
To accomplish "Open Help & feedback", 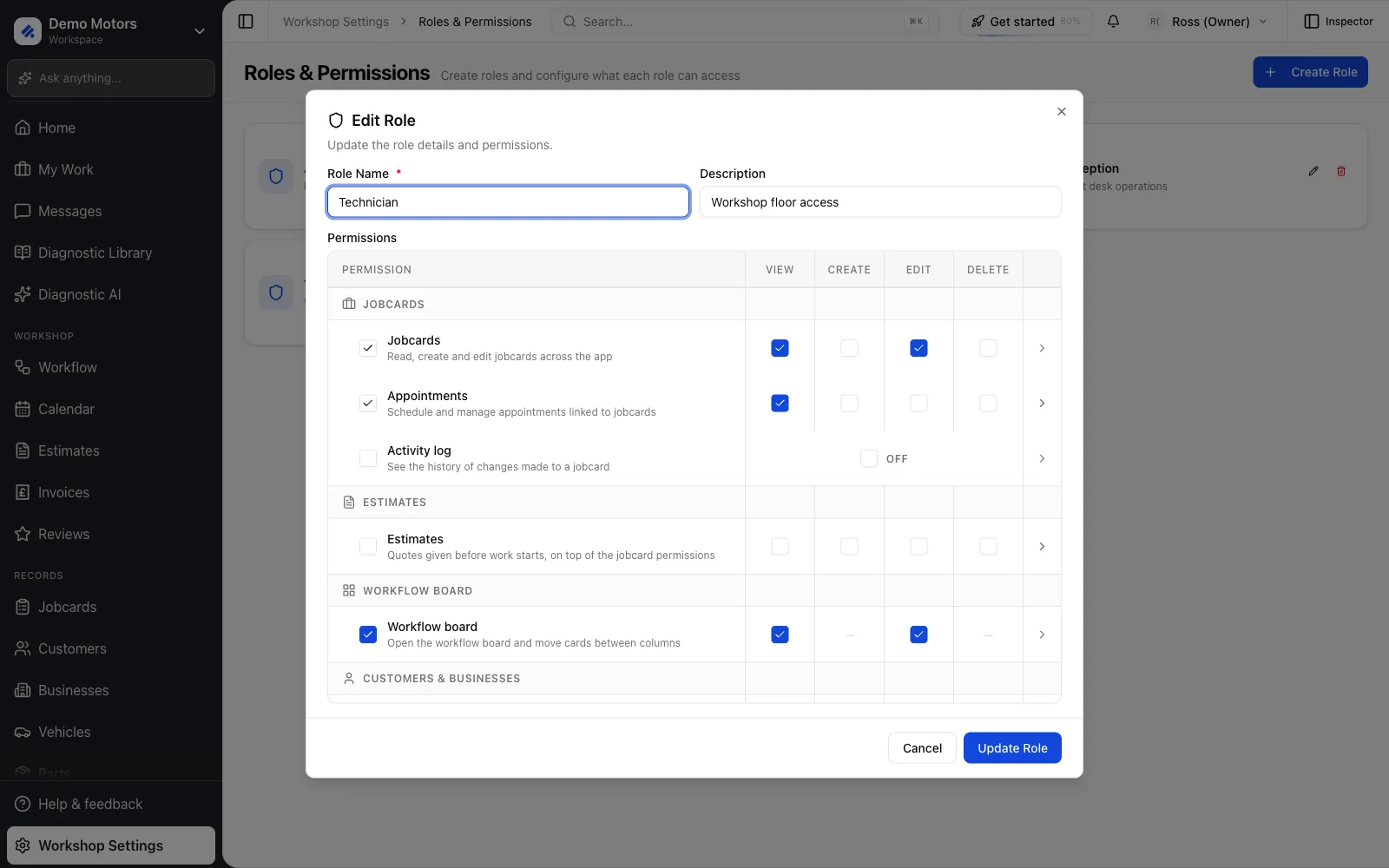I will coord(111,804).
